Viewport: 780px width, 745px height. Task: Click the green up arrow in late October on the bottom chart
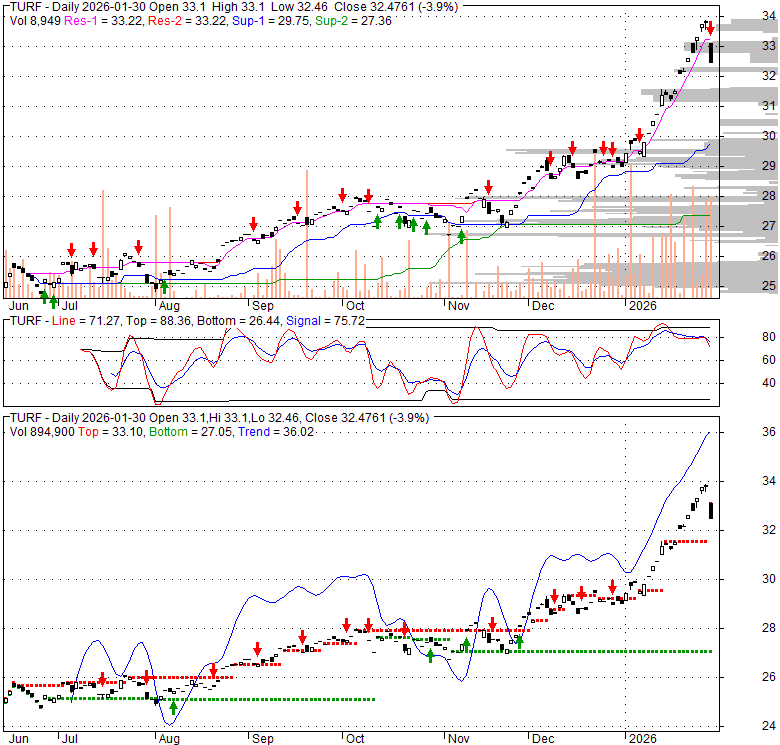(430, 655)
